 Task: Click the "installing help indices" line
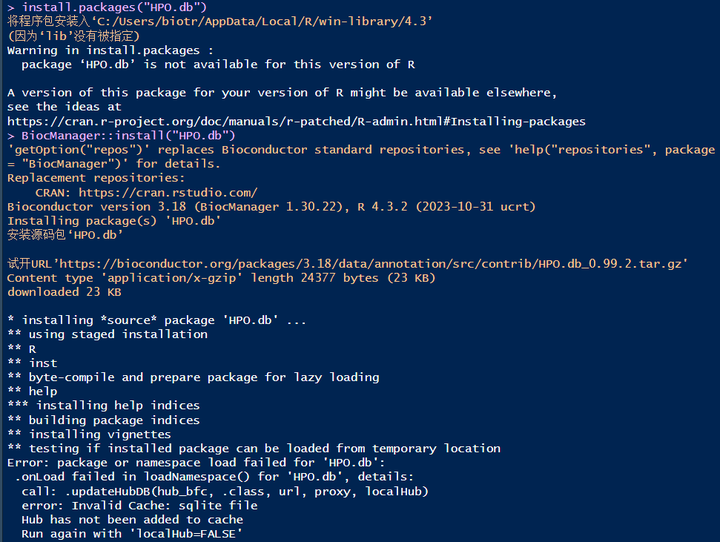pos(117,405)
